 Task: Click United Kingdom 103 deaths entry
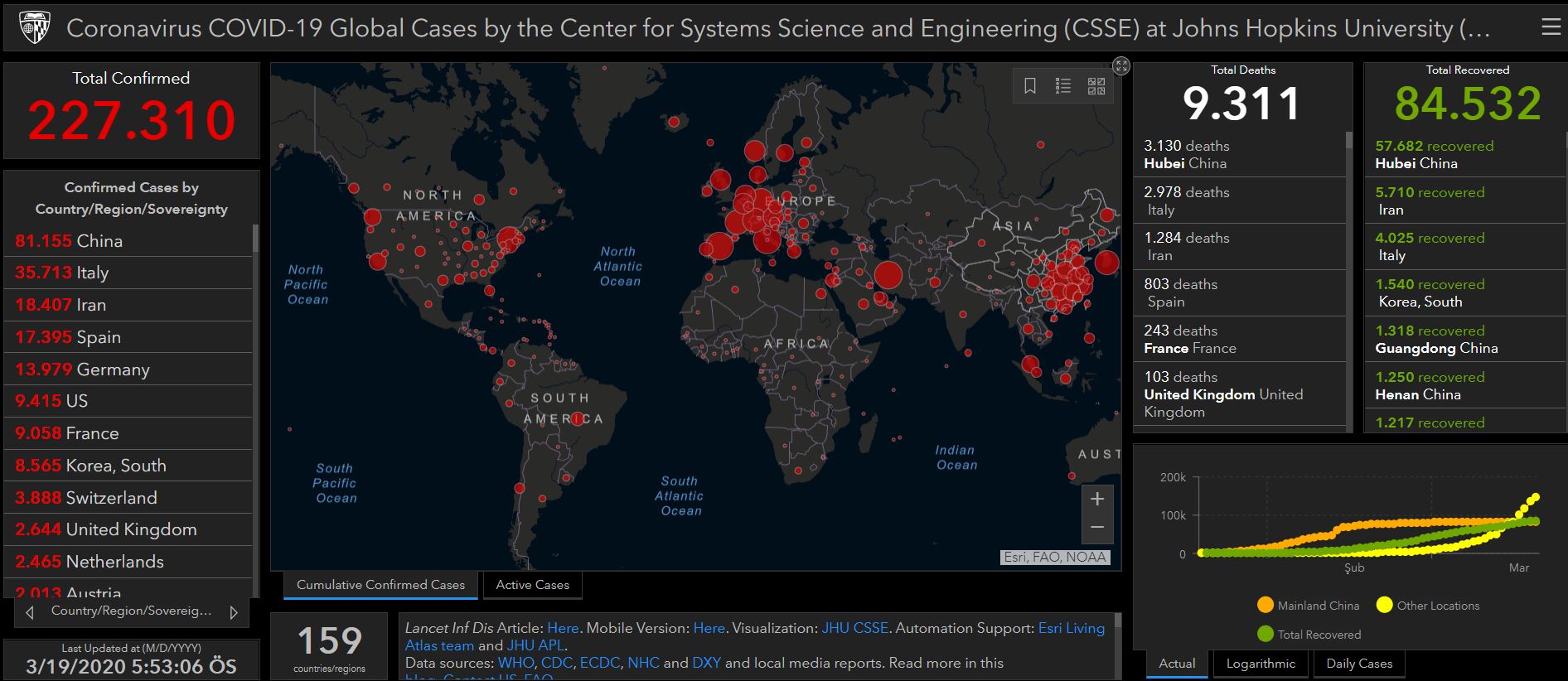pyautogui.click(x=1239, y=394)
